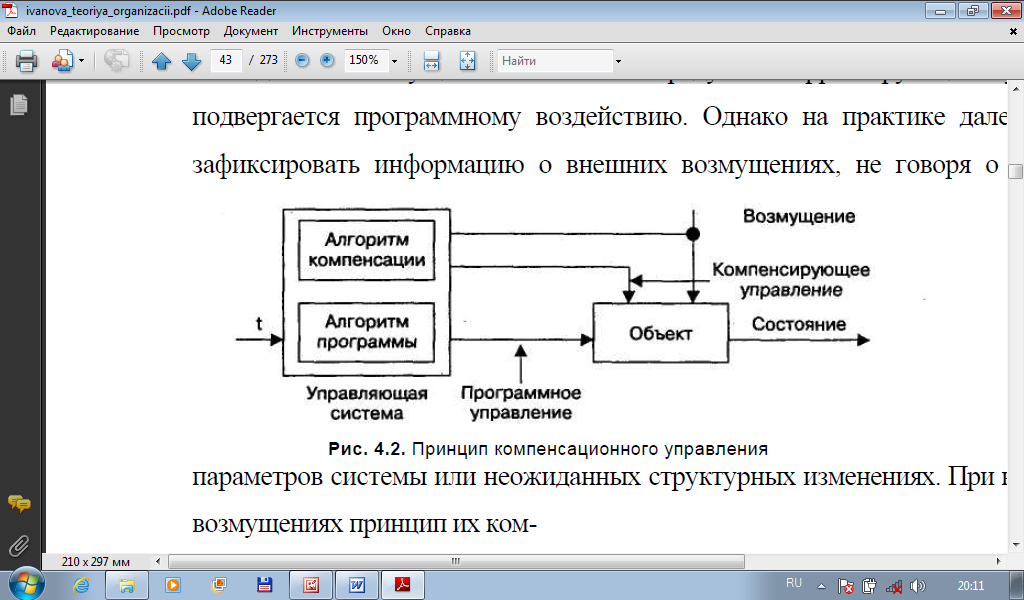
Task: Open the Windows Start button
Action: [27, 584]
